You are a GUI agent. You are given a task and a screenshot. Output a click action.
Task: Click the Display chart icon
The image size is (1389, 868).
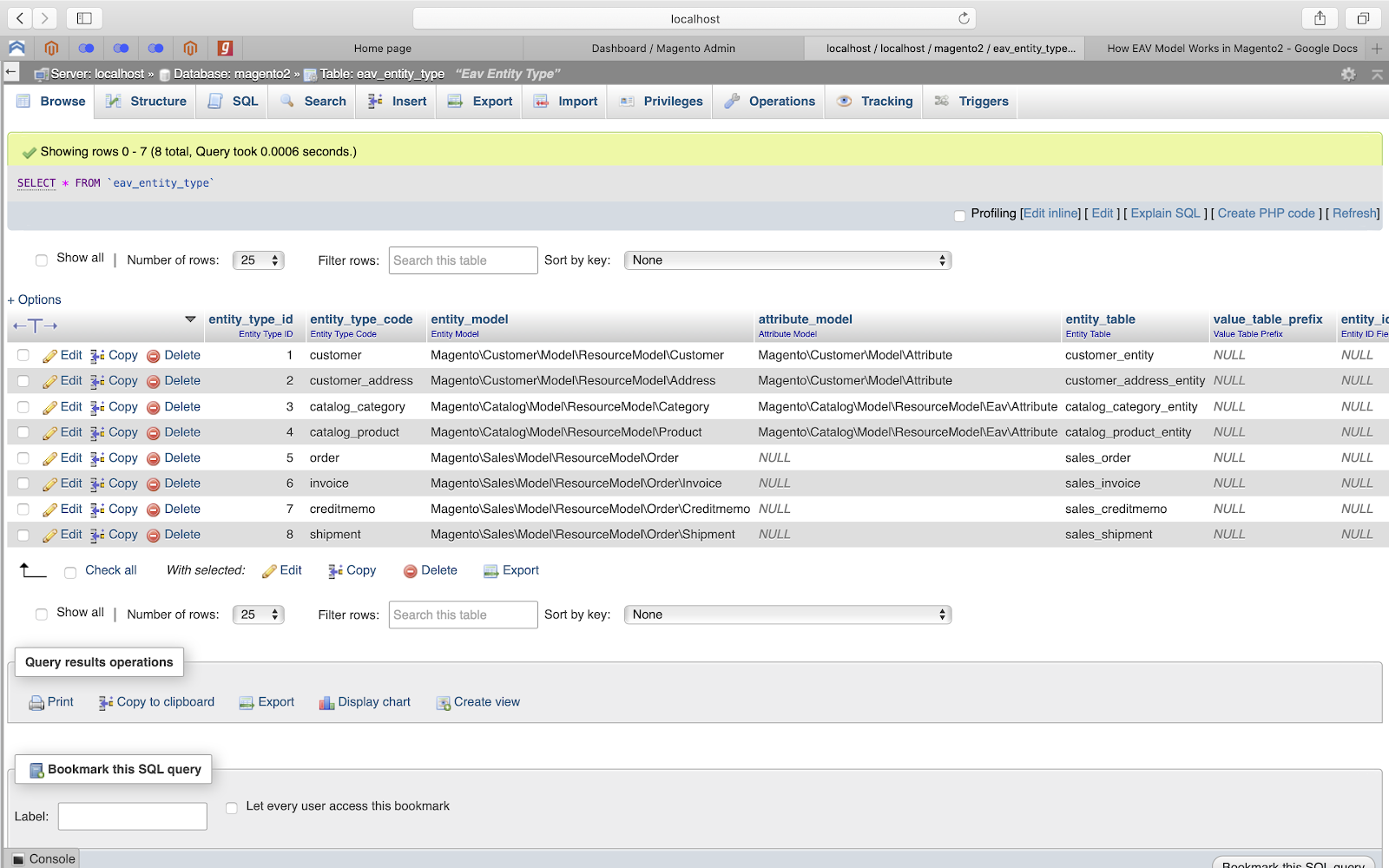(x=326, y=703)
